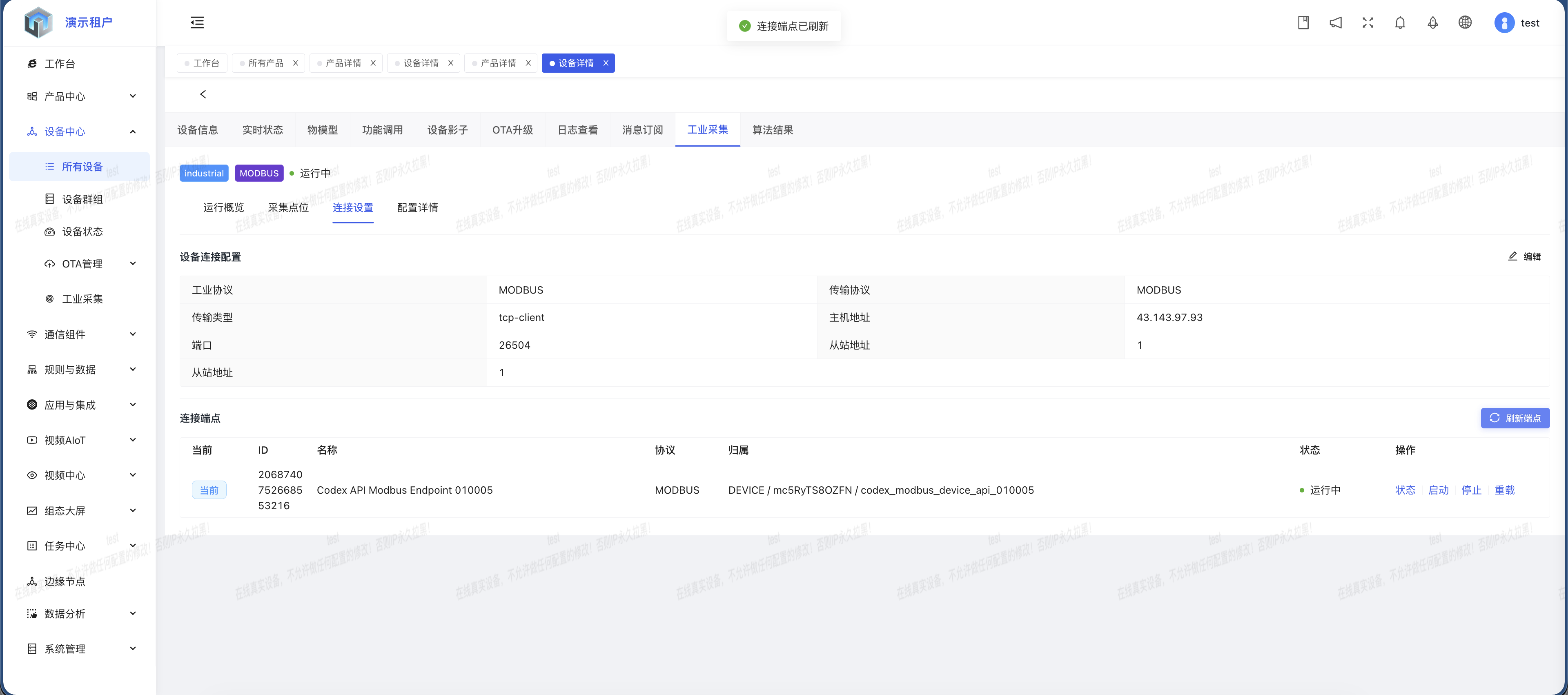This screenshot has height=695, width=1568.
Task: Click the purple MODBUS tag badge
Action: tap(259, 173)
